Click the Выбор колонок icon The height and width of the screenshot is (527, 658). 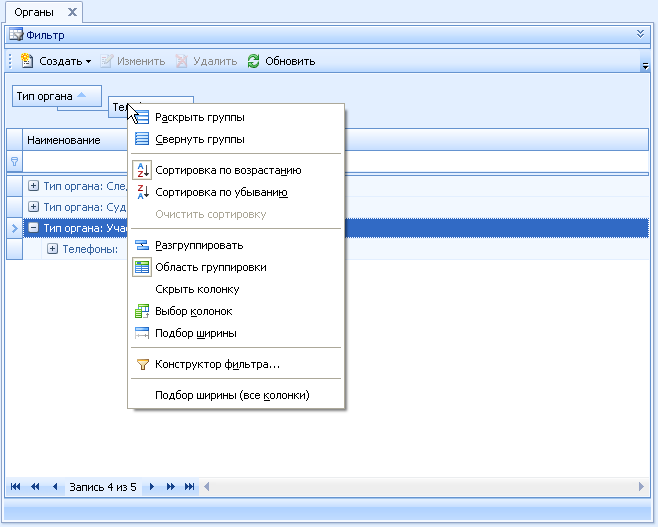142,311
